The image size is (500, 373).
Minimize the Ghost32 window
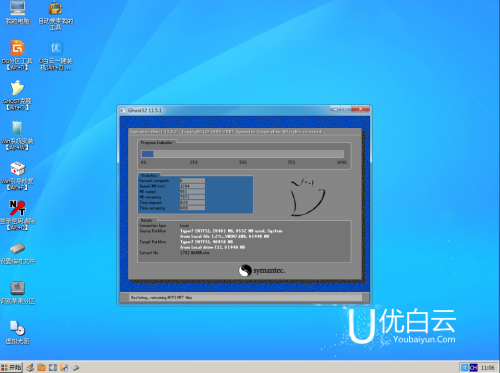point(335,109)
